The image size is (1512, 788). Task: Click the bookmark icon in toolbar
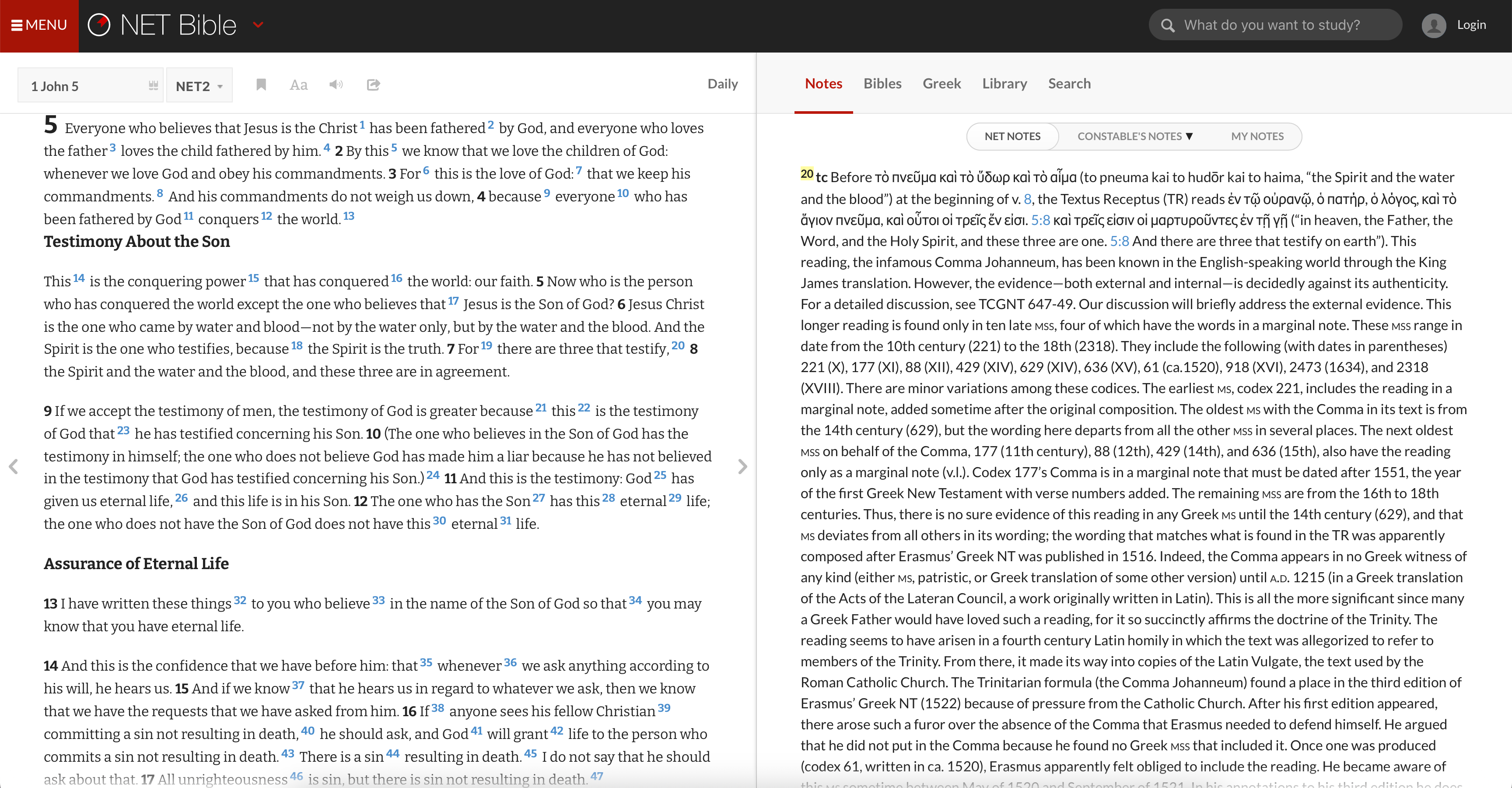261,84
